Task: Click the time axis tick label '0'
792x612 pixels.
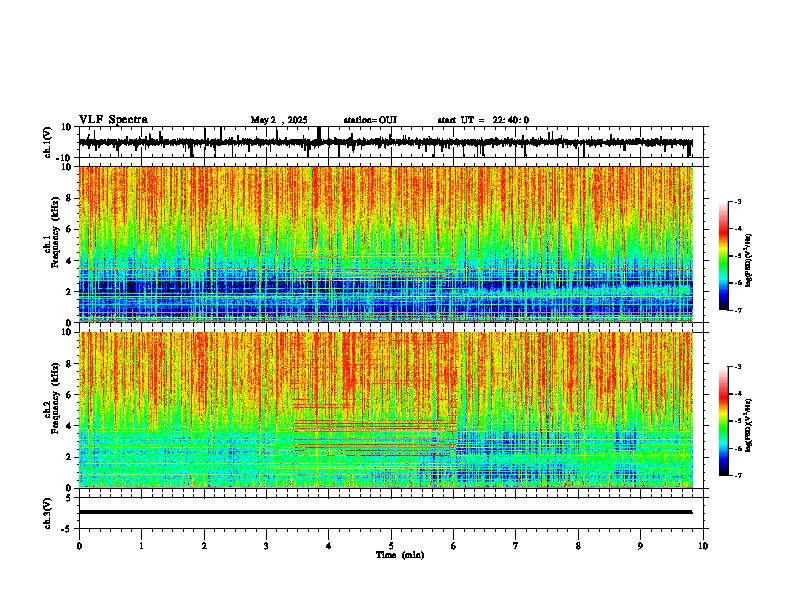Action: coord(79,546)
